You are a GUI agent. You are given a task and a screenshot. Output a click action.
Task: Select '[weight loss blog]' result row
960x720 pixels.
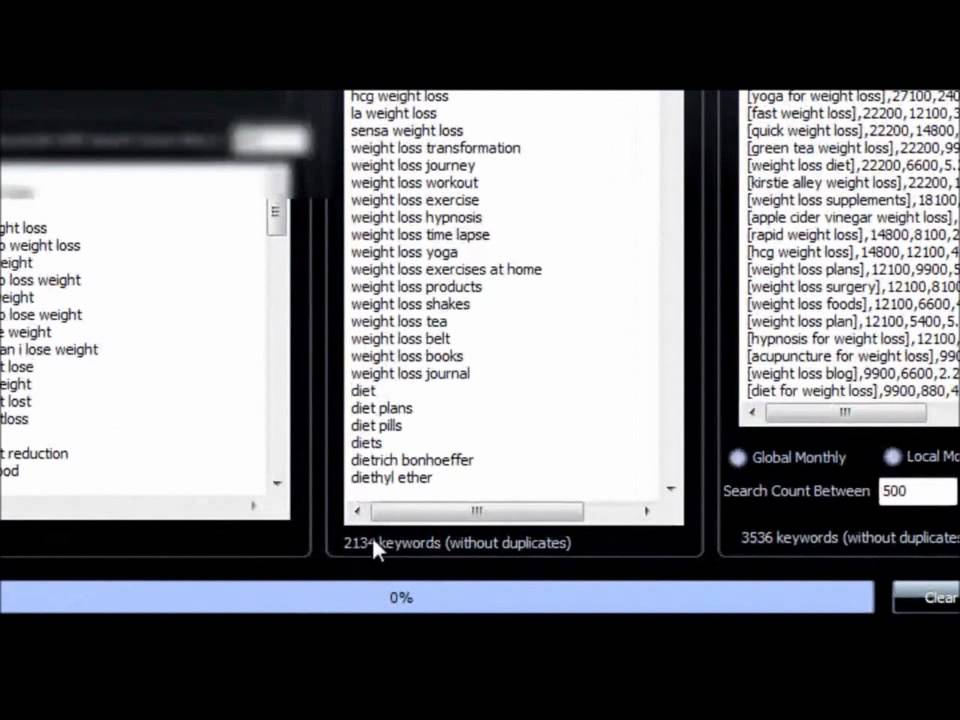pyautogui.click(x=853, y=373)
